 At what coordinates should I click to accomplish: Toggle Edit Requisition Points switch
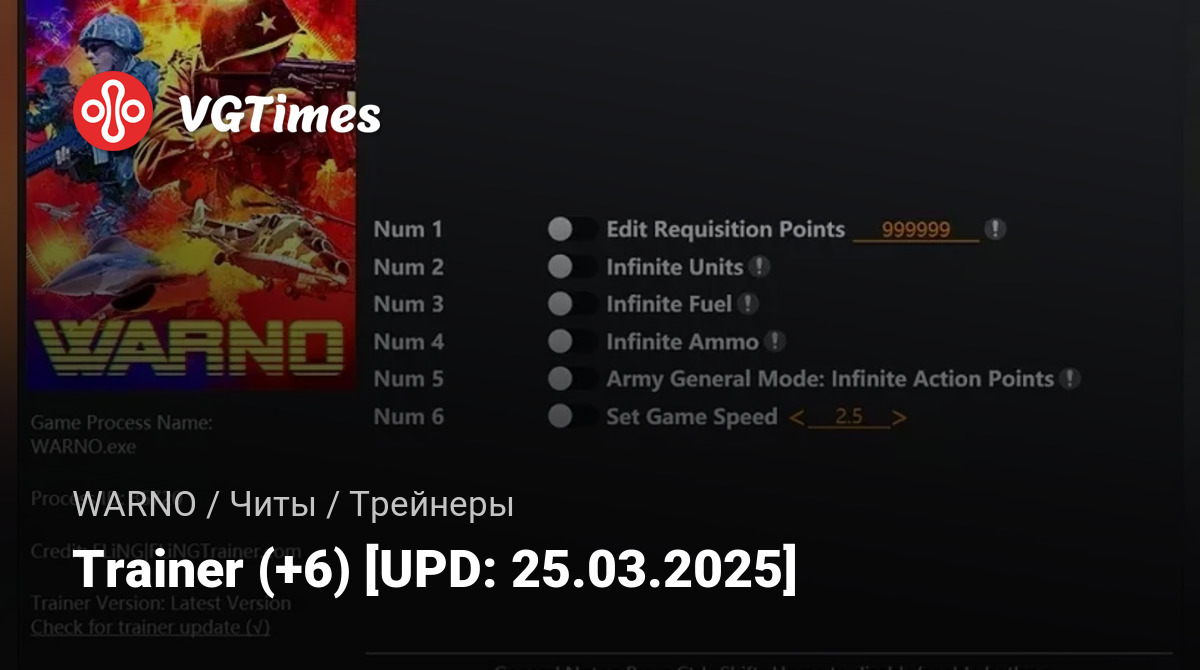(573, 230)
